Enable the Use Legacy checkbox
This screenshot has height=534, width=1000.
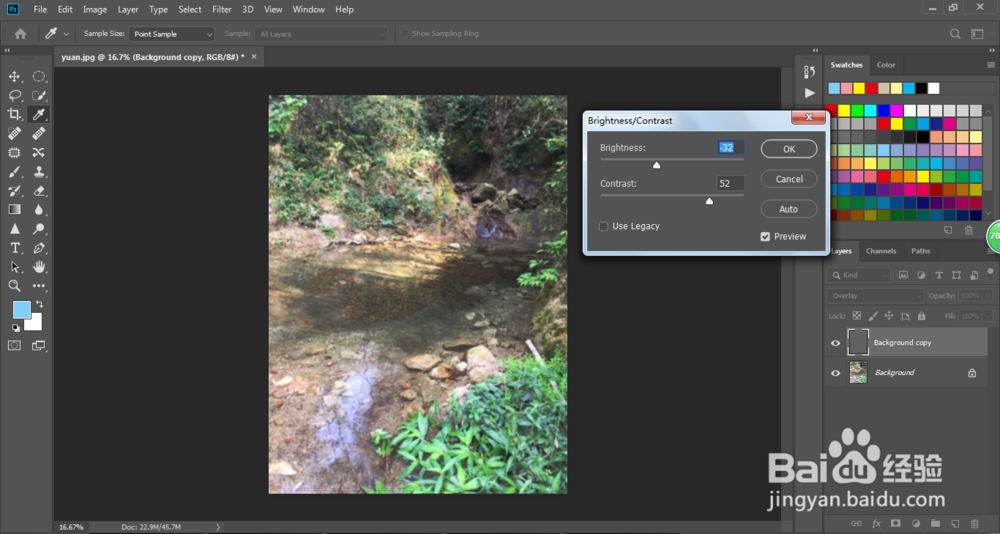tap(603, 226)
